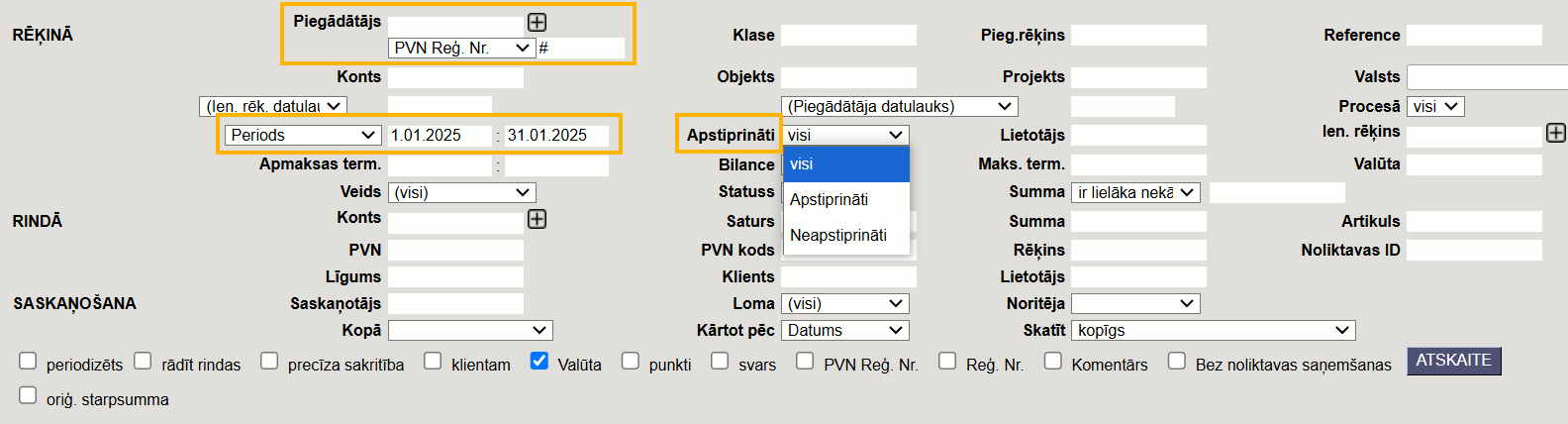
Task: Tick the Komentārs checkbox
Action: (1053, 362)
